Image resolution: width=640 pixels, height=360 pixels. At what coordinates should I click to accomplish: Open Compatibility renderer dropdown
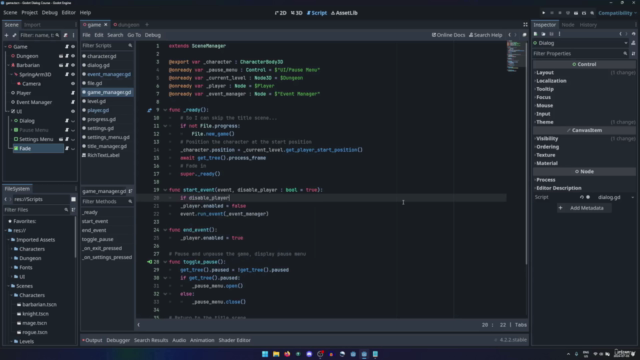click(617, 13)
